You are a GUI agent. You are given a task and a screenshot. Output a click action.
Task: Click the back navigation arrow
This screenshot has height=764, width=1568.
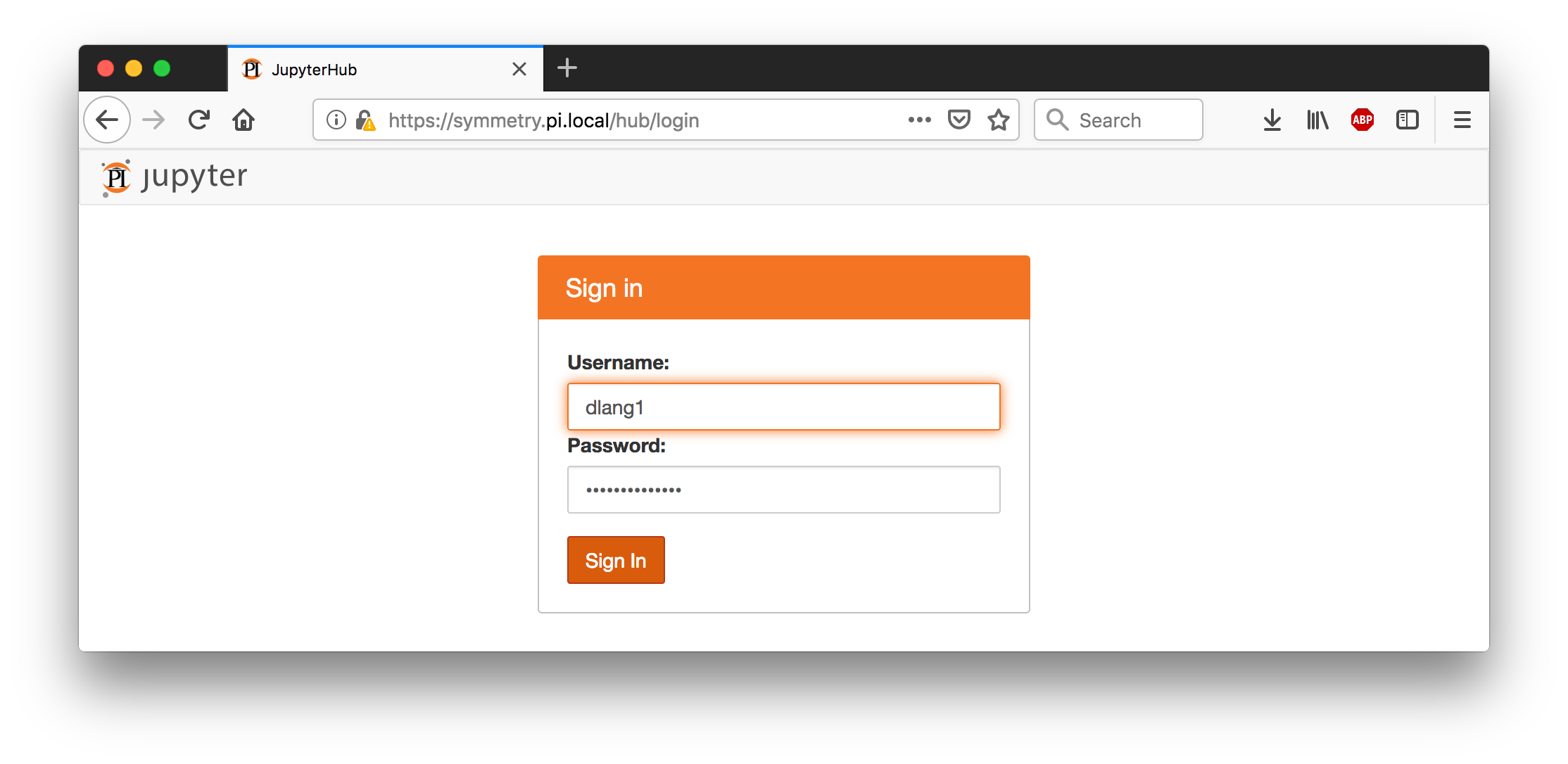coord(108,120)
